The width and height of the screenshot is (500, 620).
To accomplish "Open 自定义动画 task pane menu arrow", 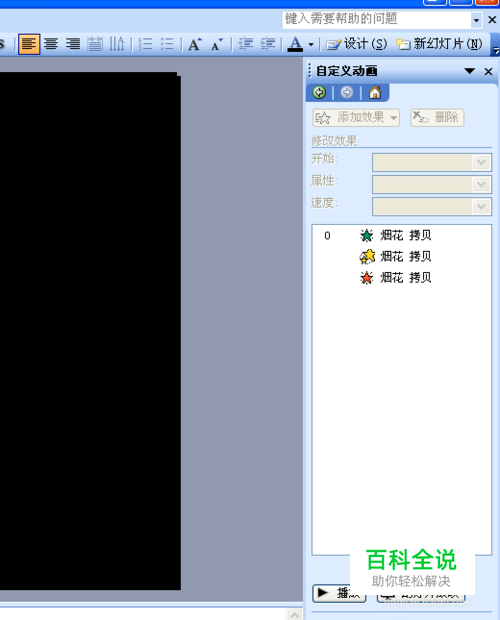I will coord(470,71).
